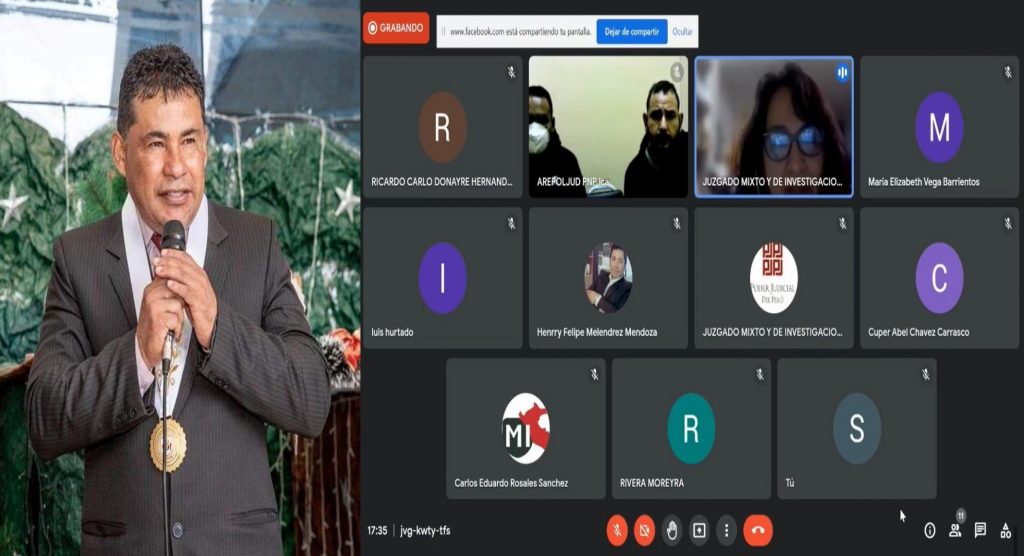Click the audio activity icon on speaking tile

tap(842, 73)
